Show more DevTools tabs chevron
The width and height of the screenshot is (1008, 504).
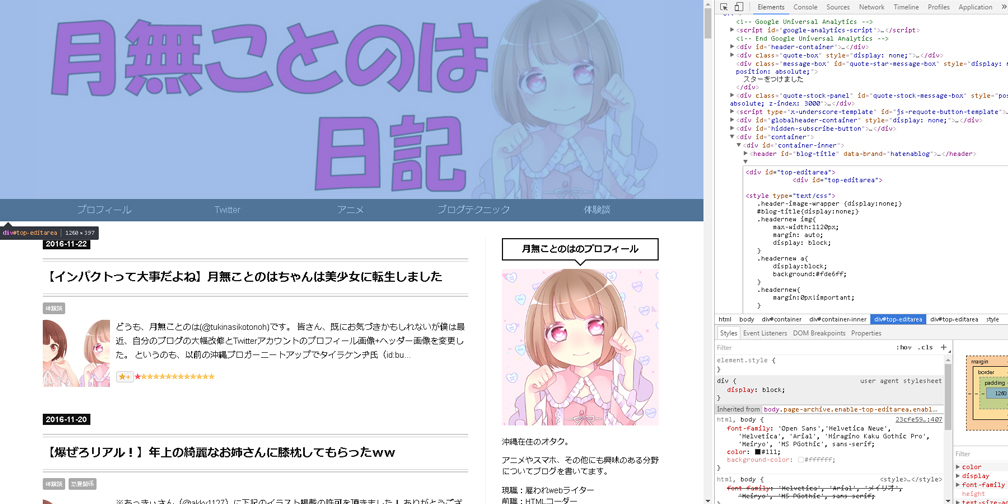click(x=1004, y=7)
